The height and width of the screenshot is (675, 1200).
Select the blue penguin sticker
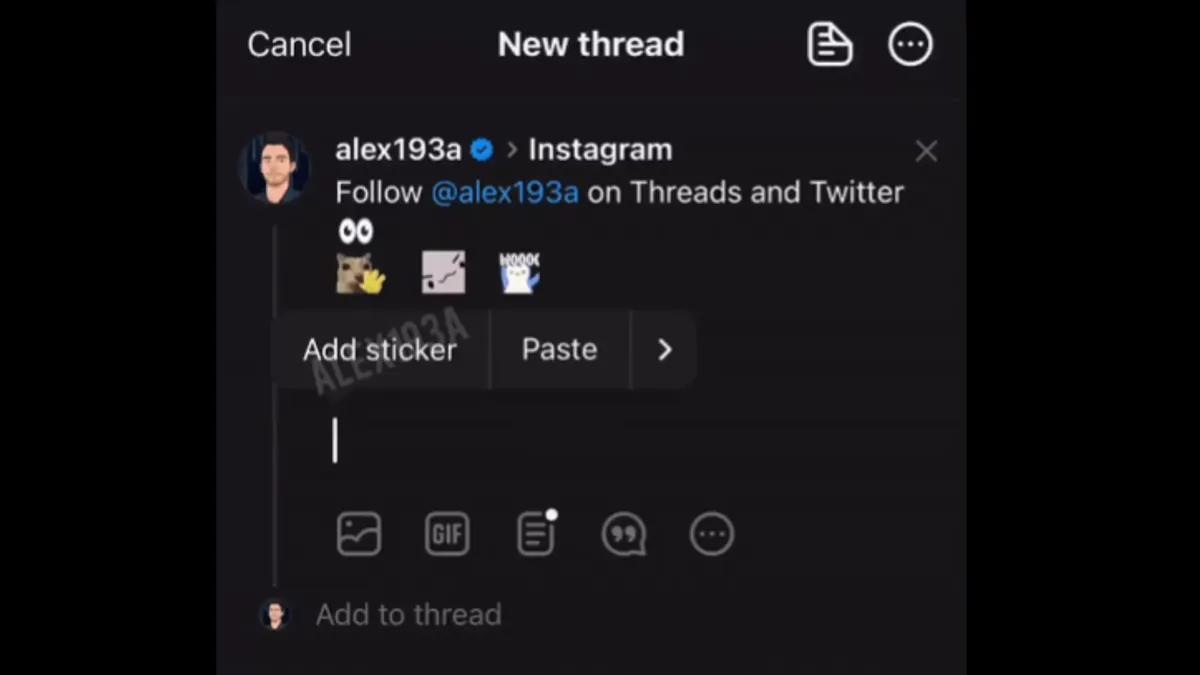coord(520,273)
